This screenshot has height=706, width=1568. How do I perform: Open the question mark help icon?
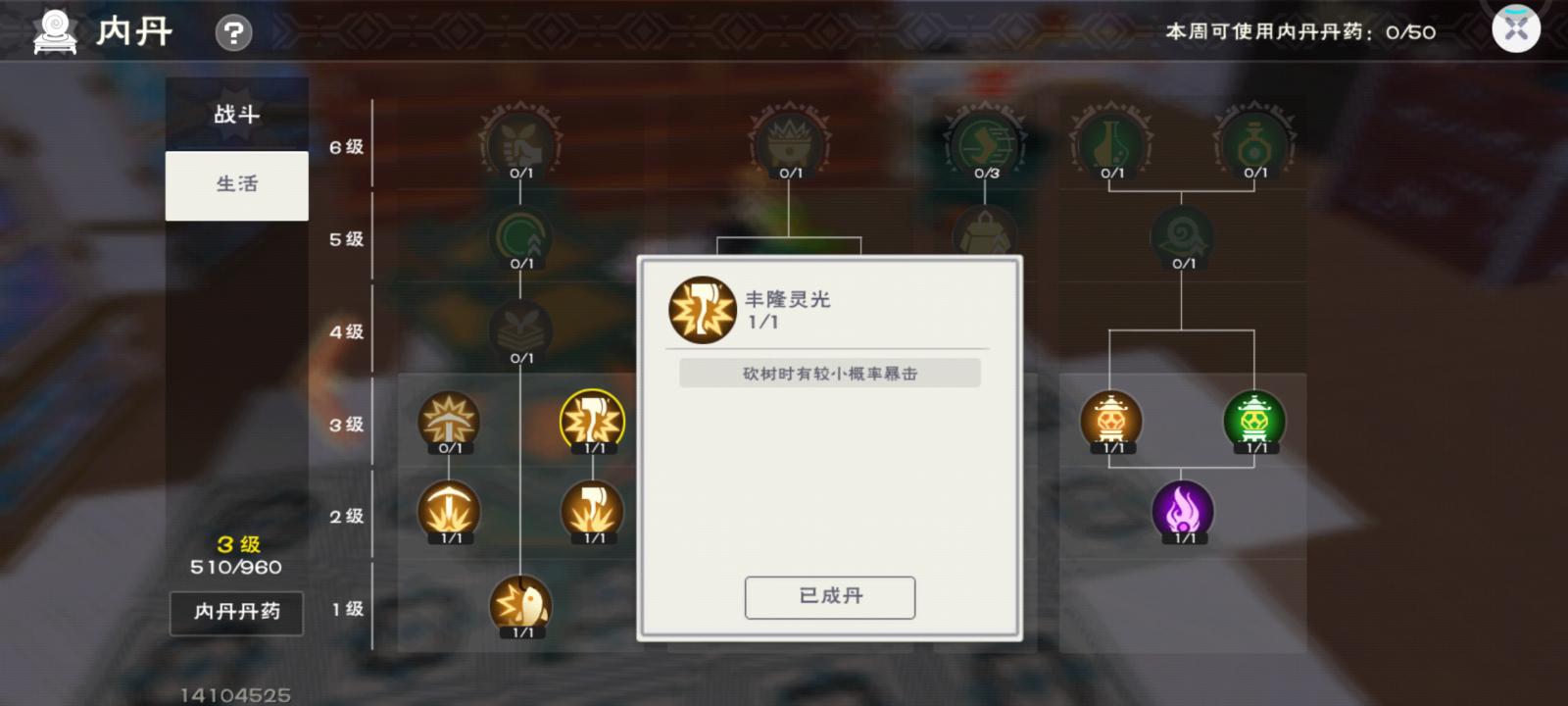(x=233, y=34)
